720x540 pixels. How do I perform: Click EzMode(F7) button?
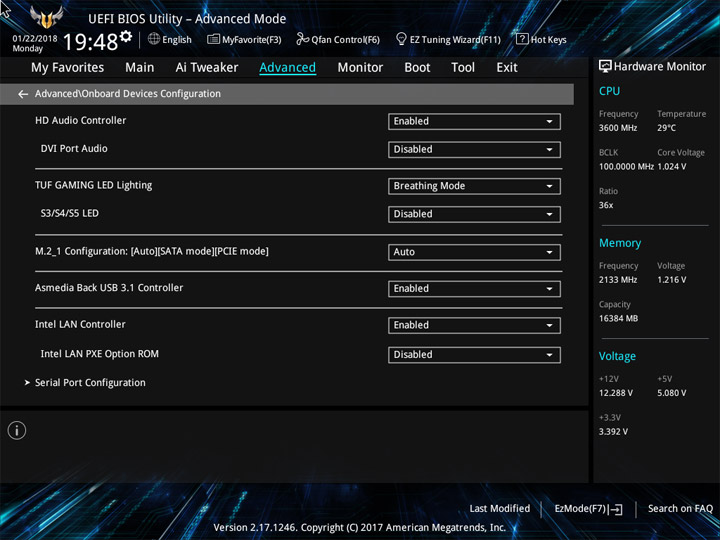(588, 509)
